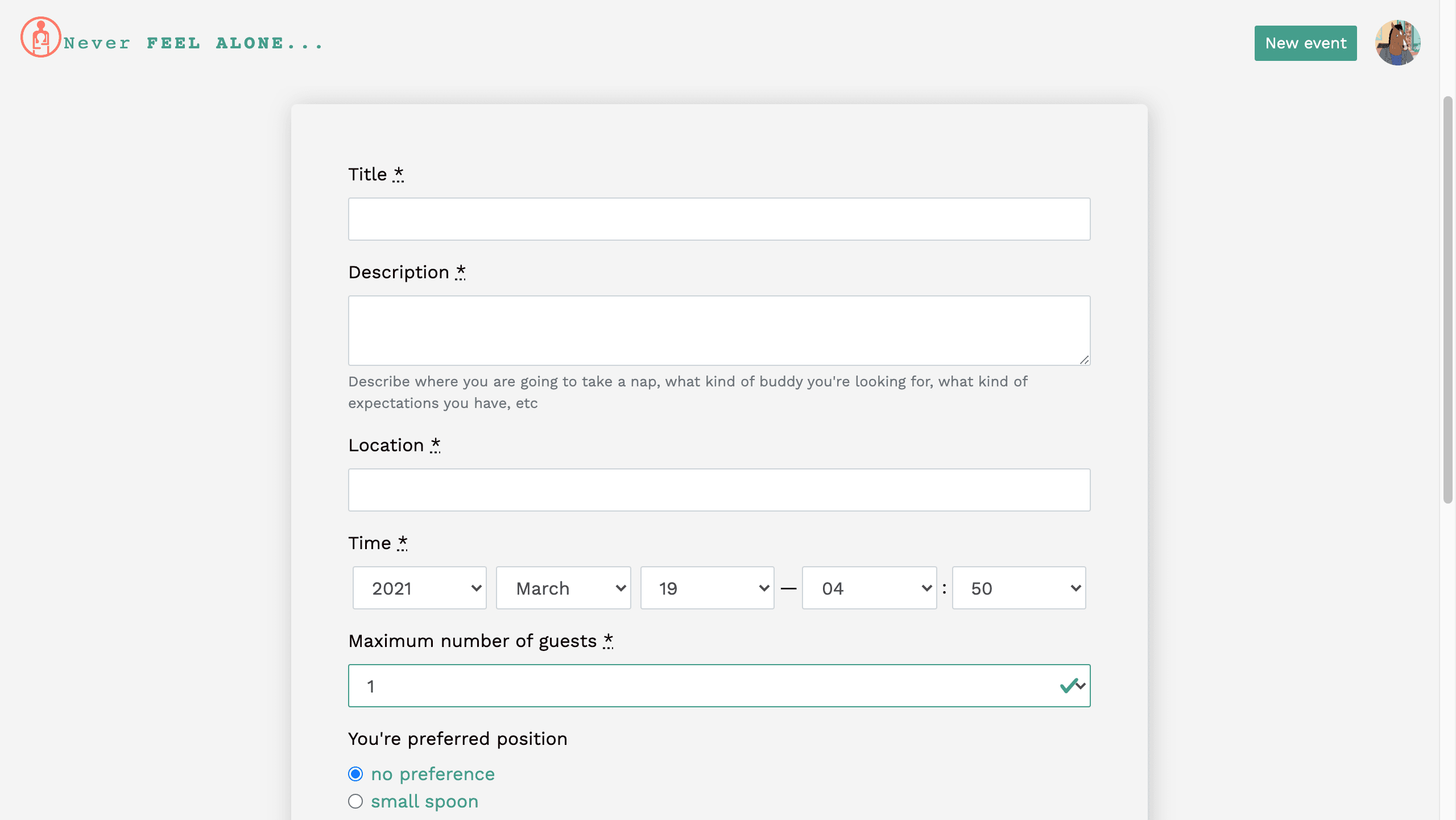Click the 'small spoon' label text
The image size is (1456, 820).
pos(424,801)
